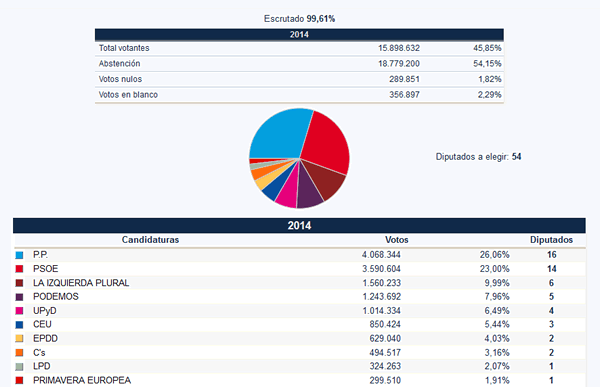Screen dimensions: 600x387
Task: Select the 'EPDD' party name
Action: pyautogui.click(x=45, y=339)
